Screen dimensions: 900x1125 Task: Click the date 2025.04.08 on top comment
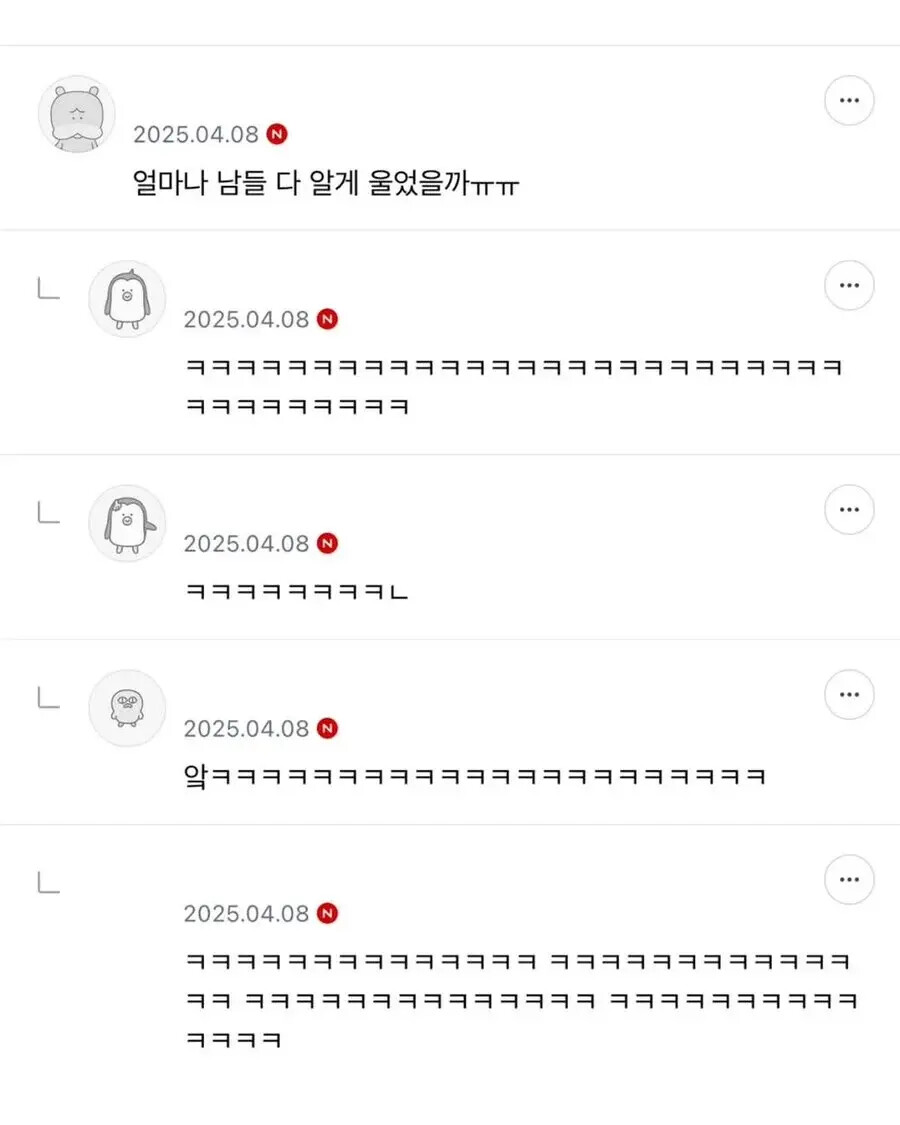point(195,134)
